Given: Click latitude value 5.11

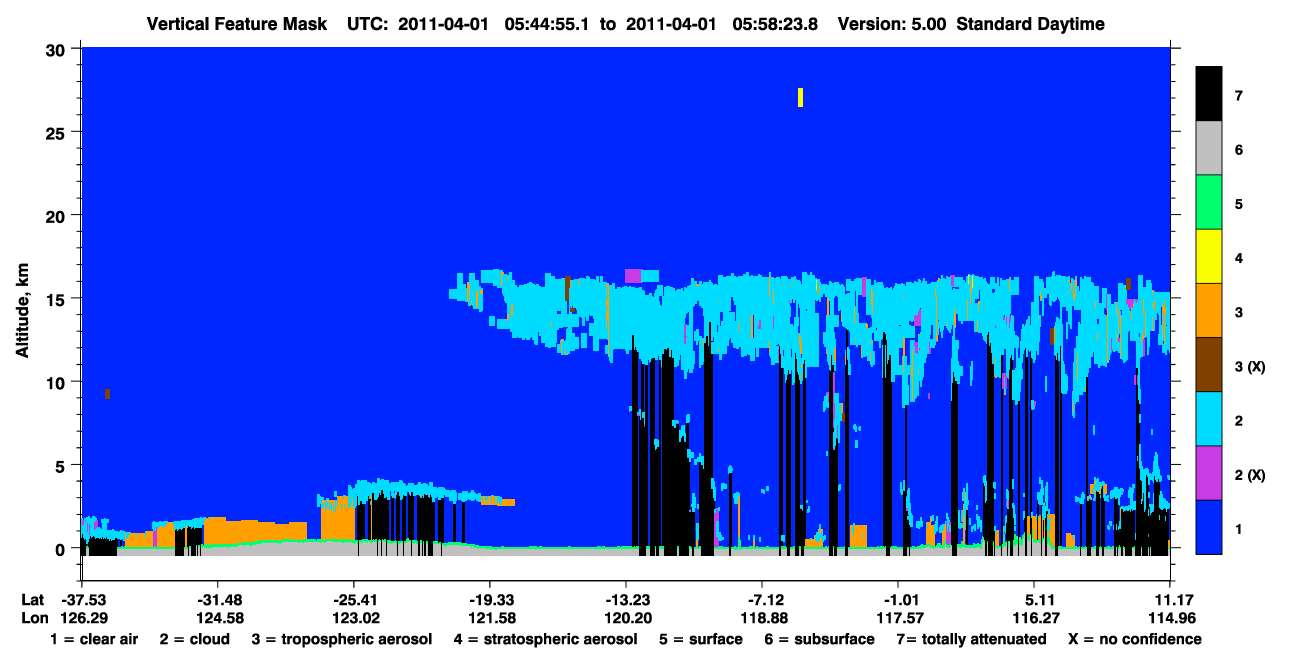Looking at the screenshot, I should (x=1034, y=599).
